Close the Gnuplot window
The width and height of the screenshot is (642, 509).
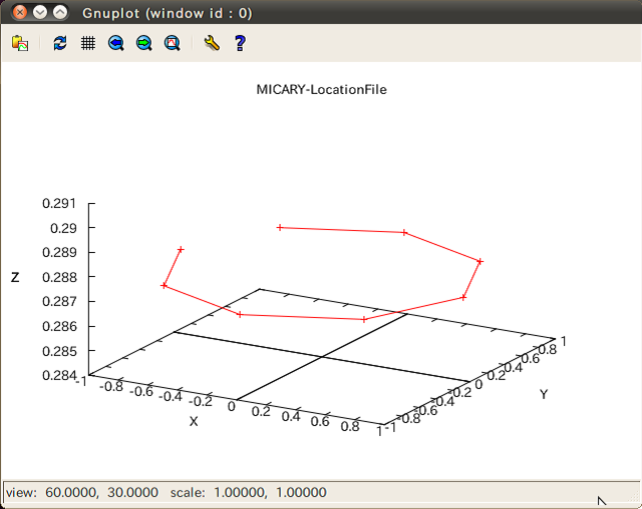(19, 12)
